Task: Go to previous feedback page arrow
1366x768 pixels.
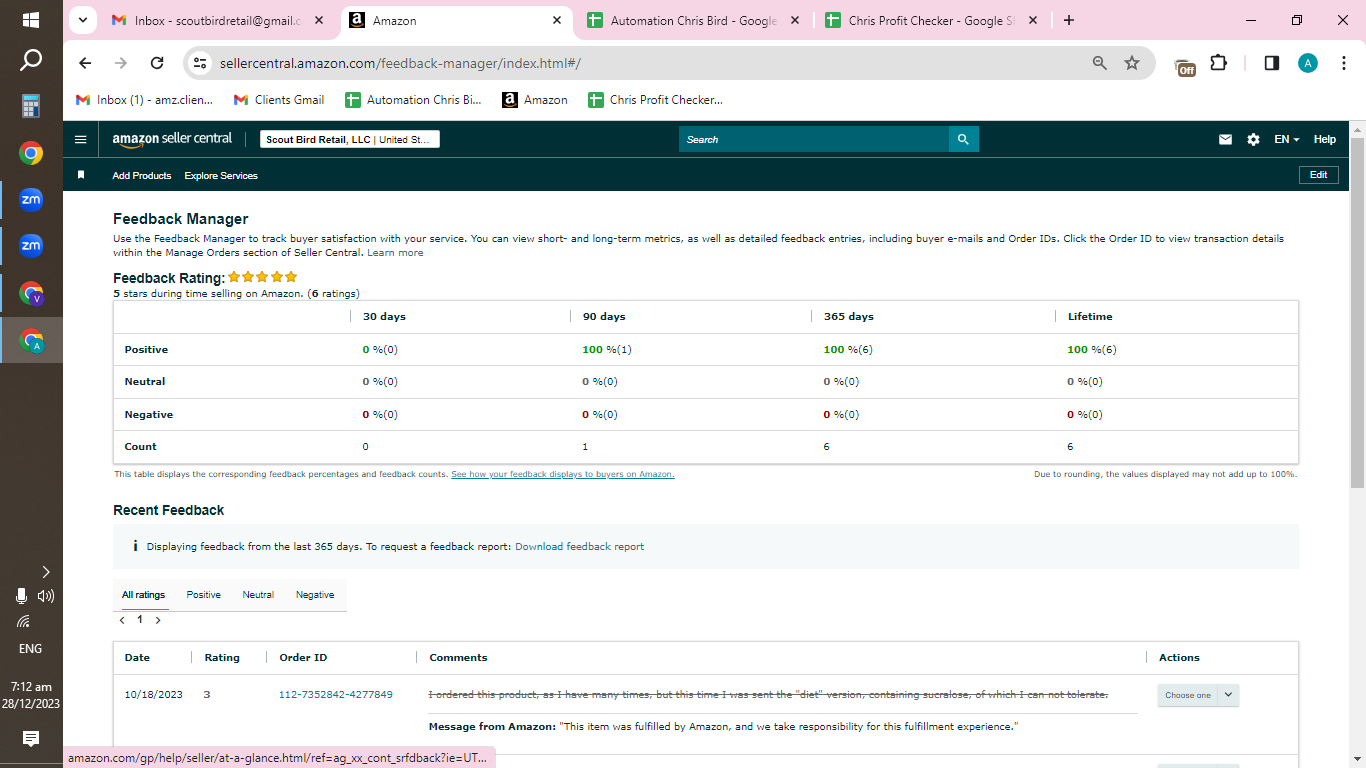Action: 122,620
